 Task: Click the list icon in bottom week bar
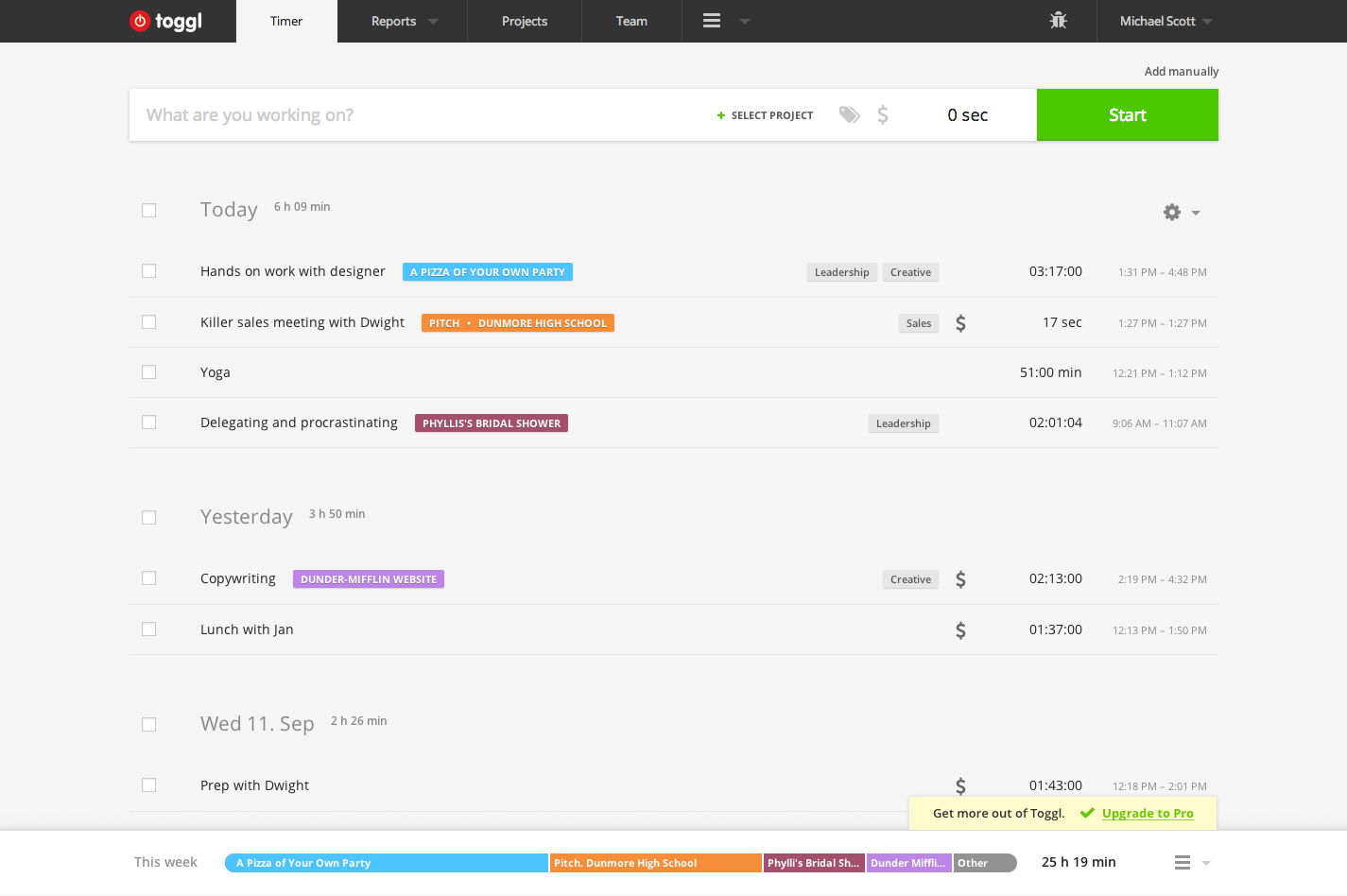point(1182,862)
